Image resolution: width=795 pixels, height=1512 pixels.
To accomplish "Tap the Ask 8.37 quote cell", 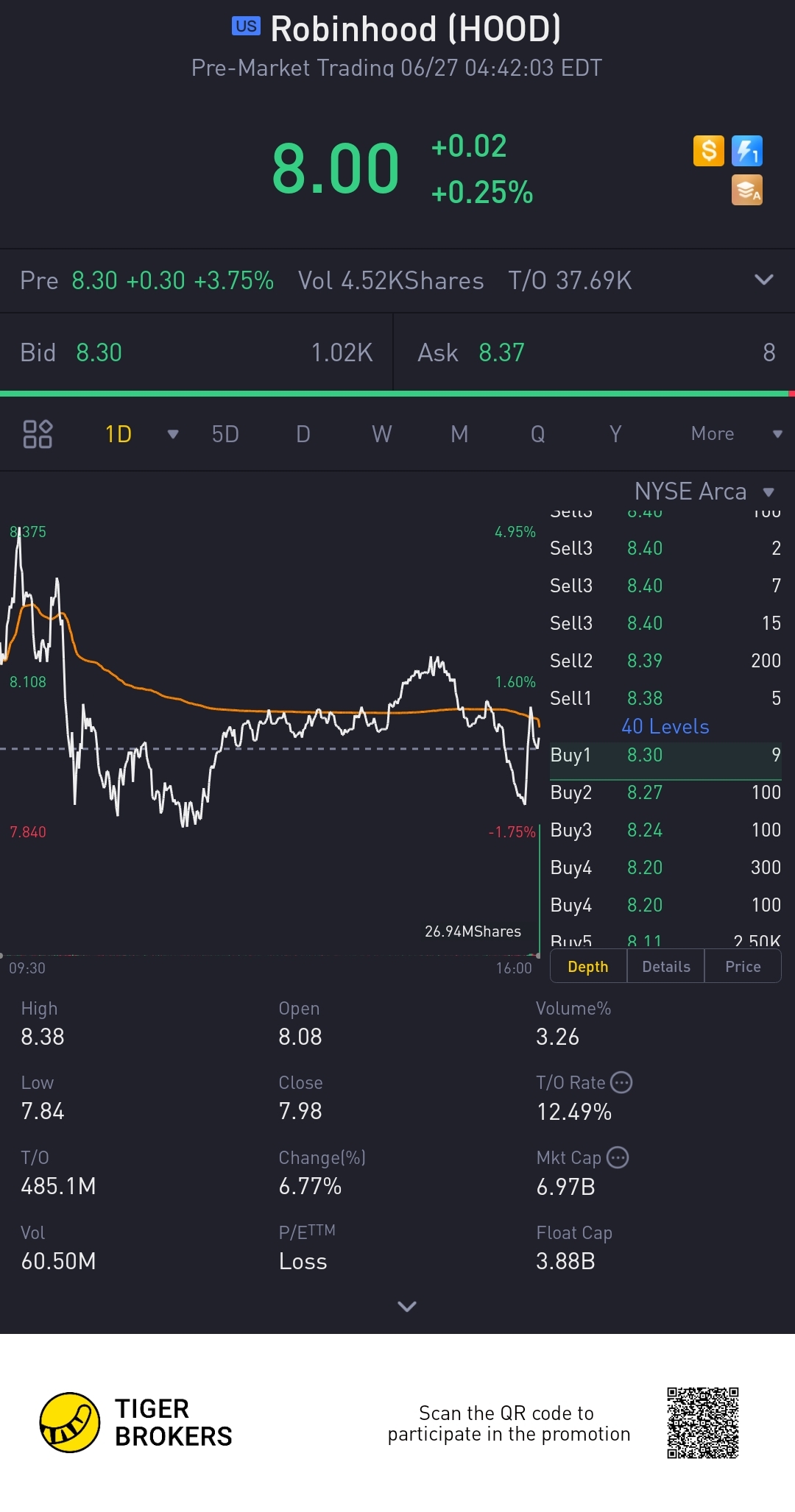I will pos(595,352).
